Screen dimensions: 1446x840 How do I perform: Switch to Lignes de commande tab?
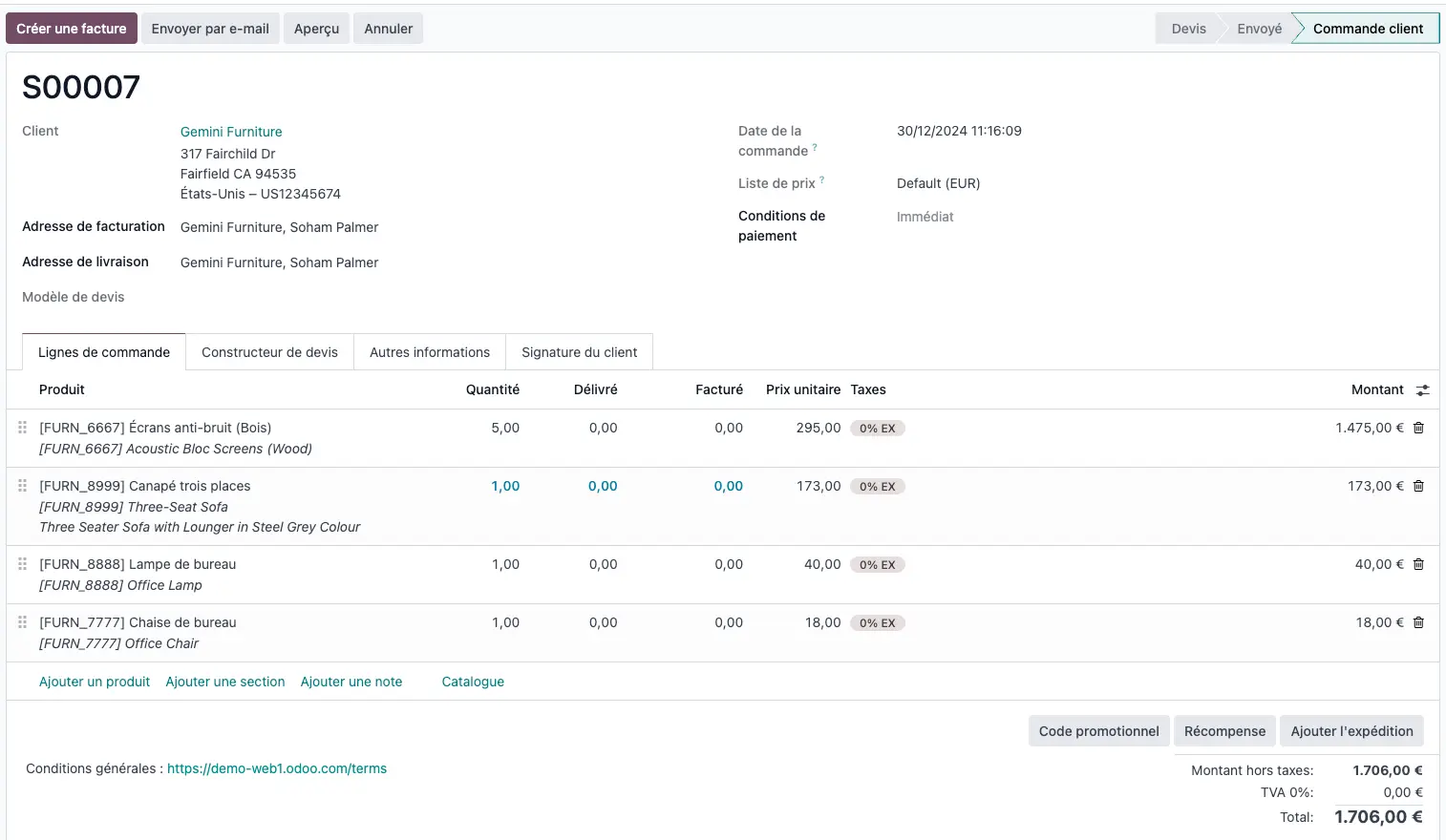(x=104, y=352)
